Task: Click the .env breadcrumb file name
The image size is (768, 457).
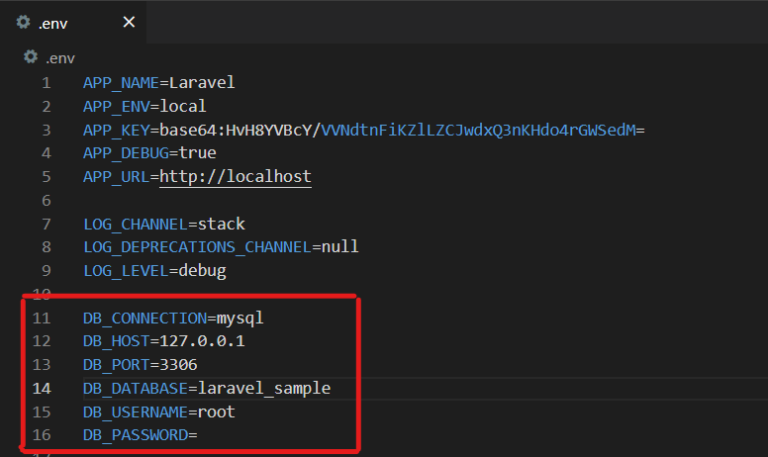Action: click(60, 58)
